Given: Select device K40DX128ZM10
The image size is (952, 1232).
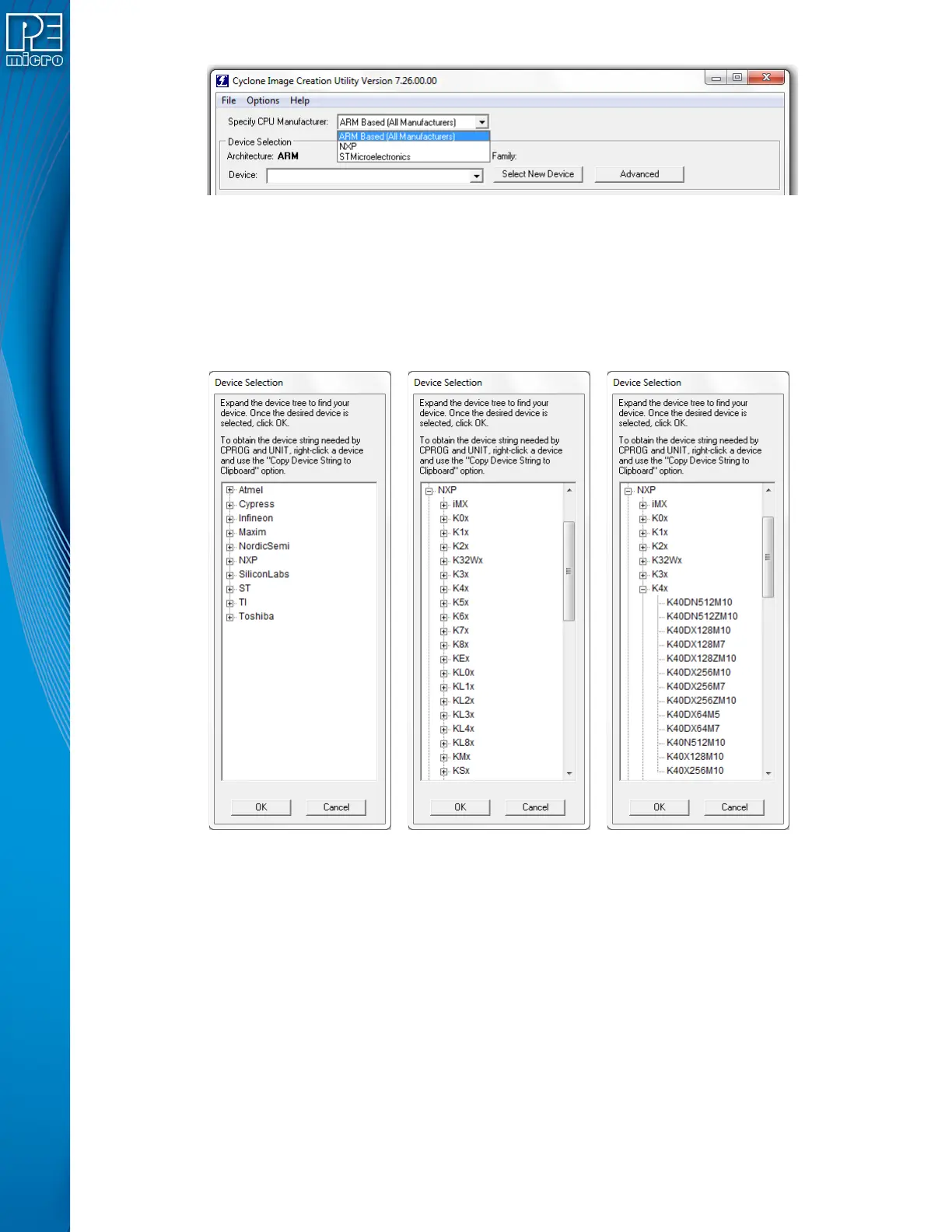Looking at the screenshot, I should click(x=701, y=658).
